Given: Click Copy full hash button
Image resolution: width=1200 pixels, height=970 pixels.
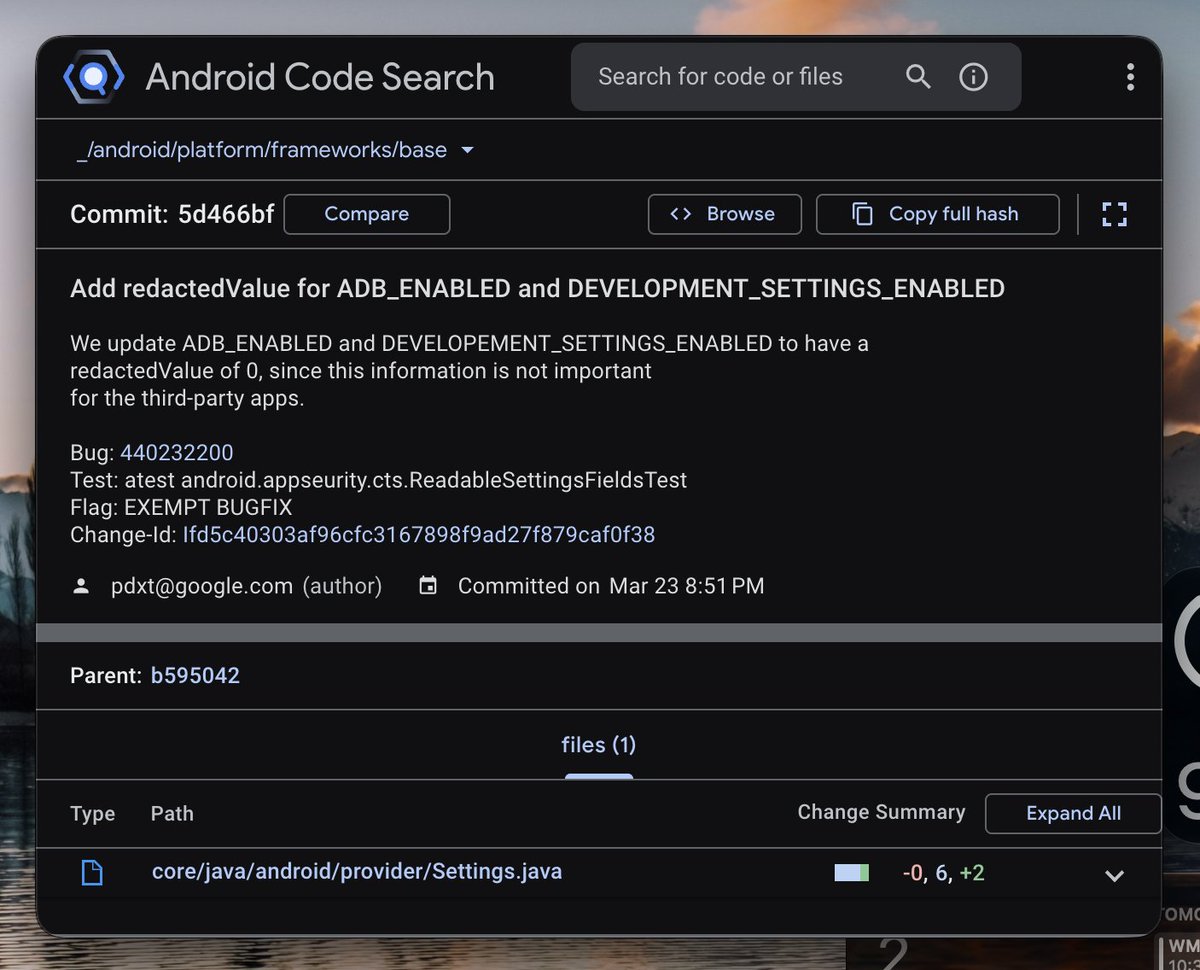Looking at the screenshot, I should point(938,214).
